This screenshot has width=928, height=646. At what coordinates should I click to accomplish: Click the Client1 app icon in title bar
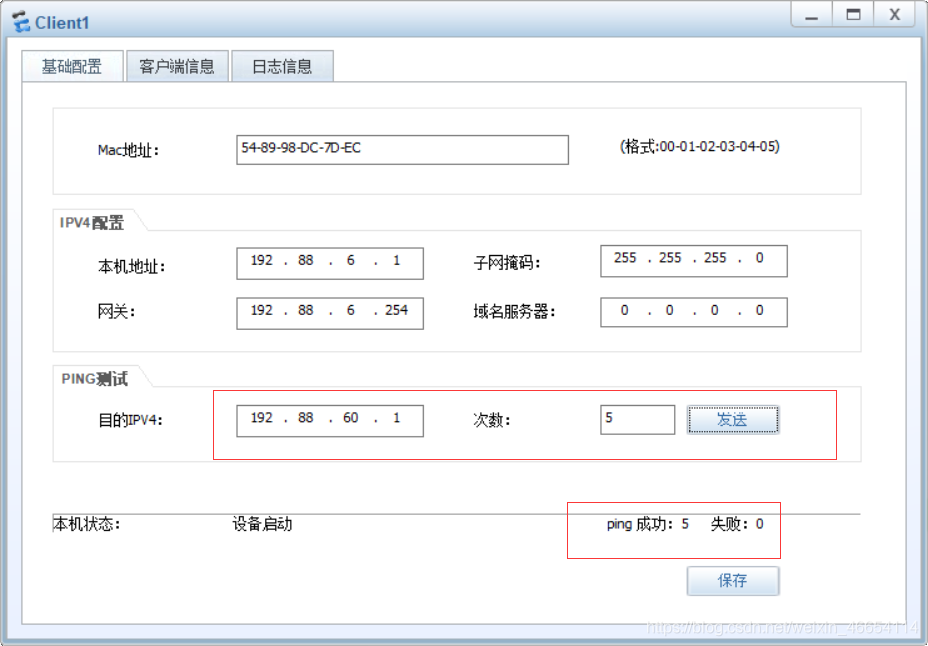pos(21,23)
